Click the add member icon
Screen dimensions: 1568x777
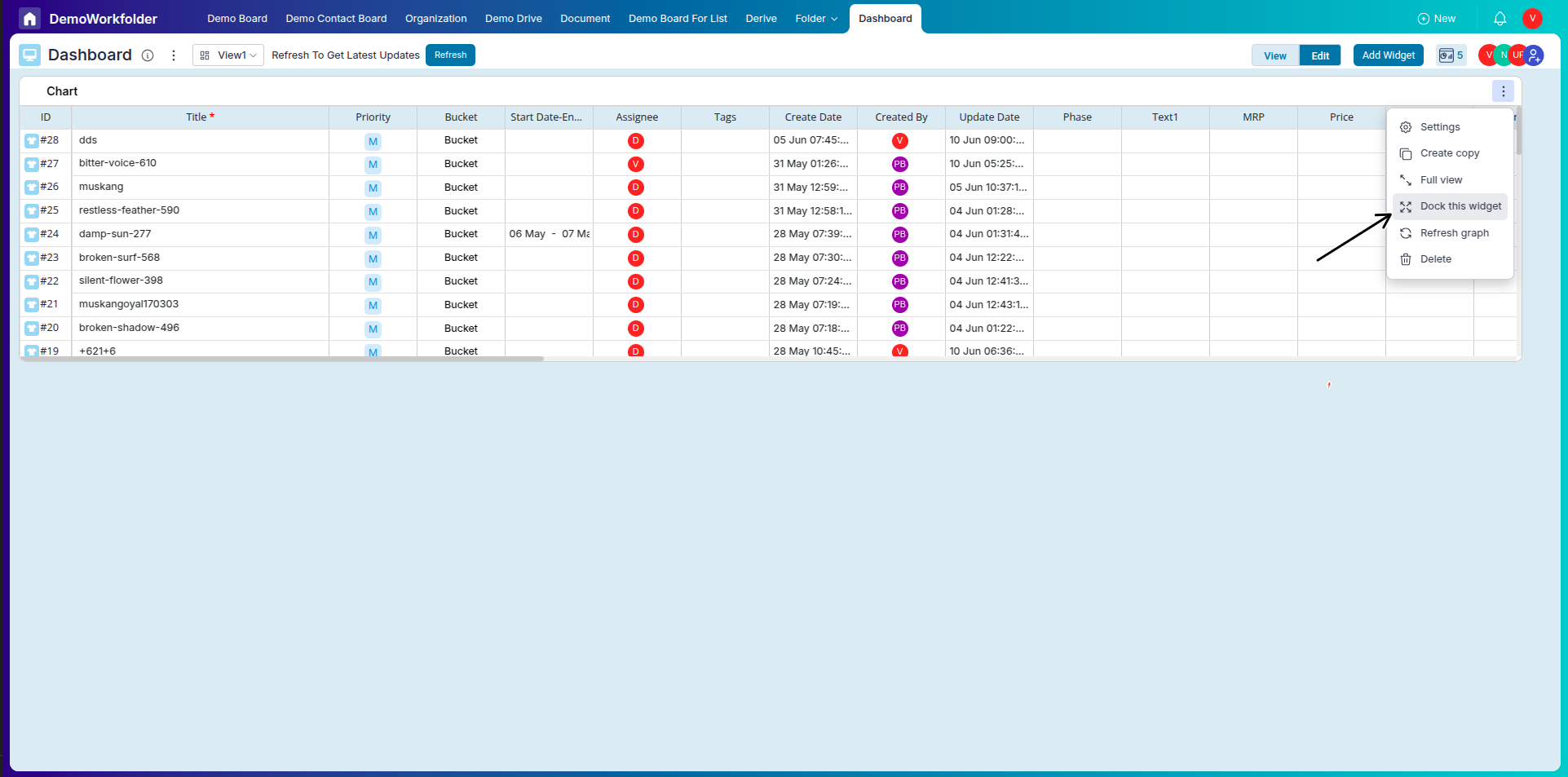click(1534, 55)
